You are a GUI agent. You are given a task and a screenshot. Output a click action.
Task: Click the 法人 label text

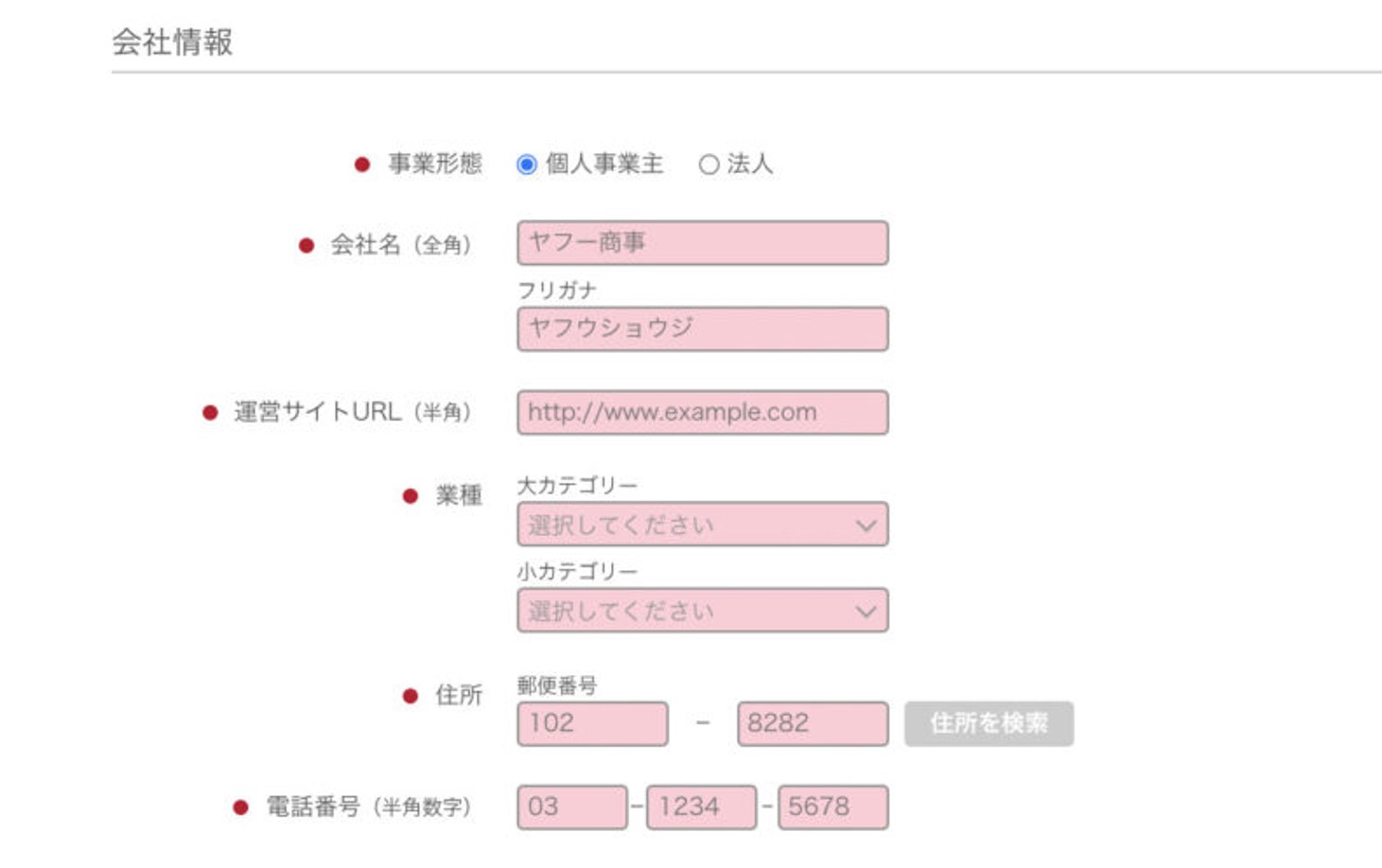click(x=750, y=164)
